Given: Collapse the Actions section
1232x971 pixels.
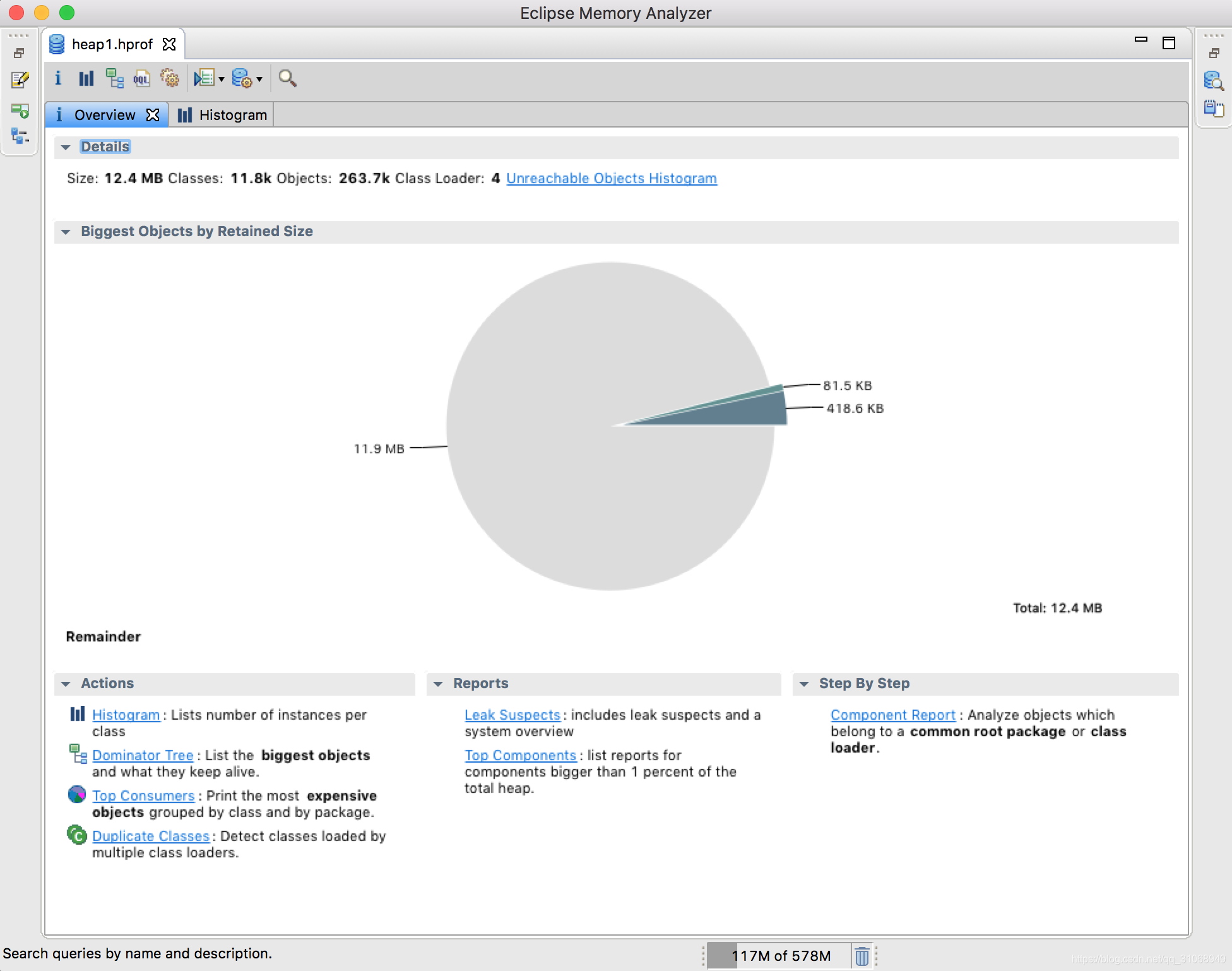Looking at the screenshot, I should 66,684.
